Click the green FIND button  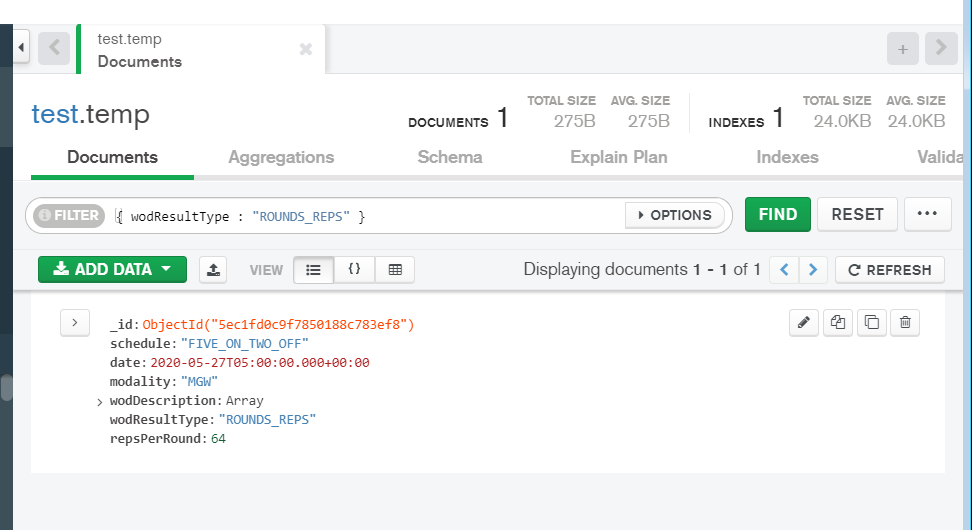tap(777, 214)
